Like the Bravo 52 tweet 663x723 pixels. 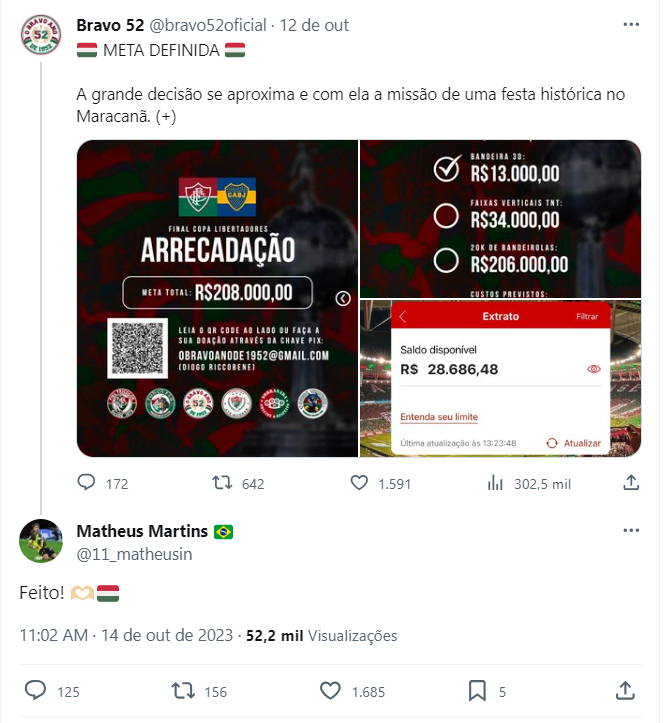pos(359,483)
